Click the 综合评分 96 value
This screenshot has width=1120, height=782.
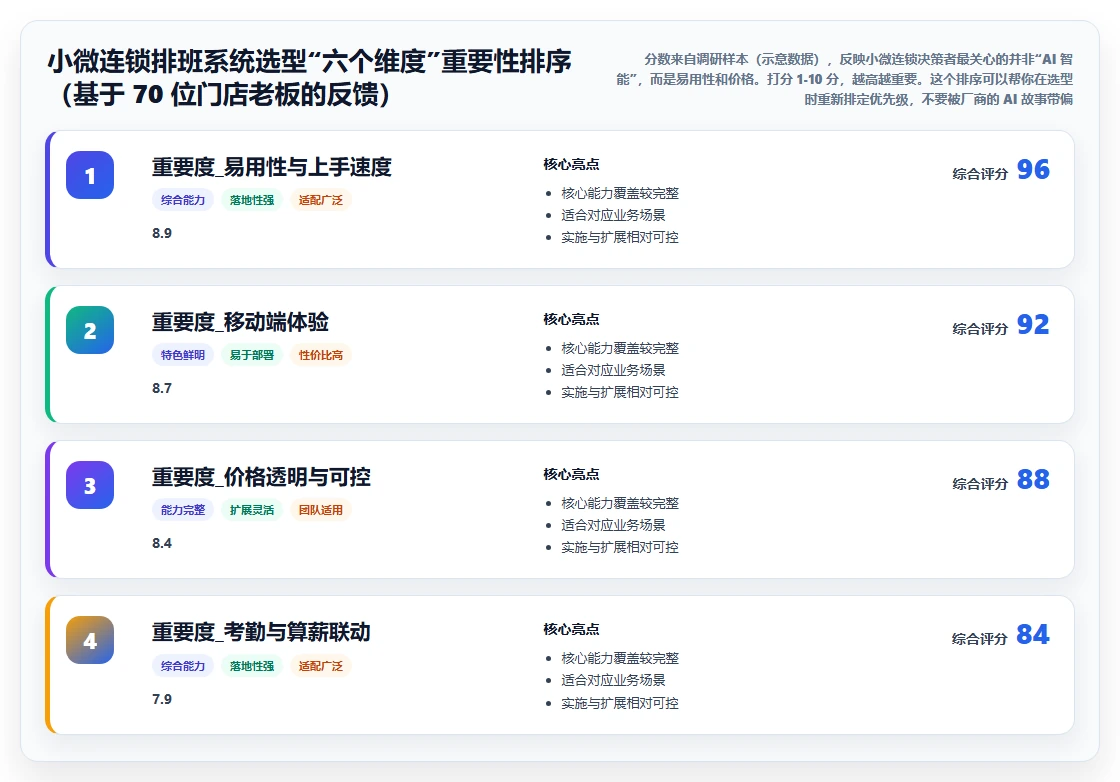[1033, 169]
